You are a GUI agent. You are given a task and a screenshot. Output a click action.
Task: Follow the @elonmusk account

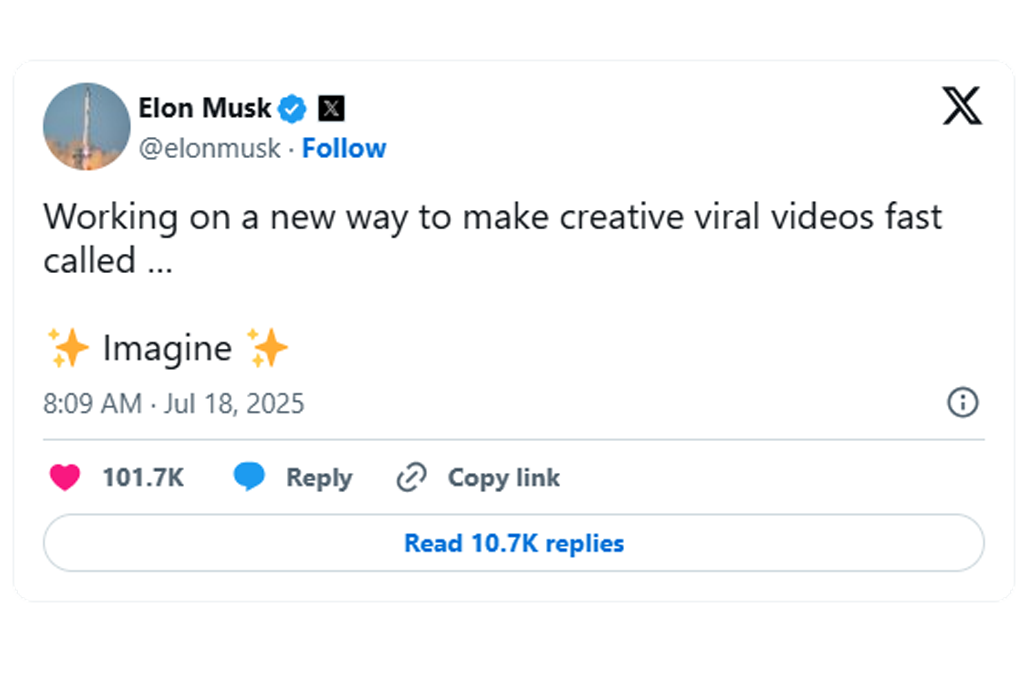pyautogui.click(x=344, y=148)
